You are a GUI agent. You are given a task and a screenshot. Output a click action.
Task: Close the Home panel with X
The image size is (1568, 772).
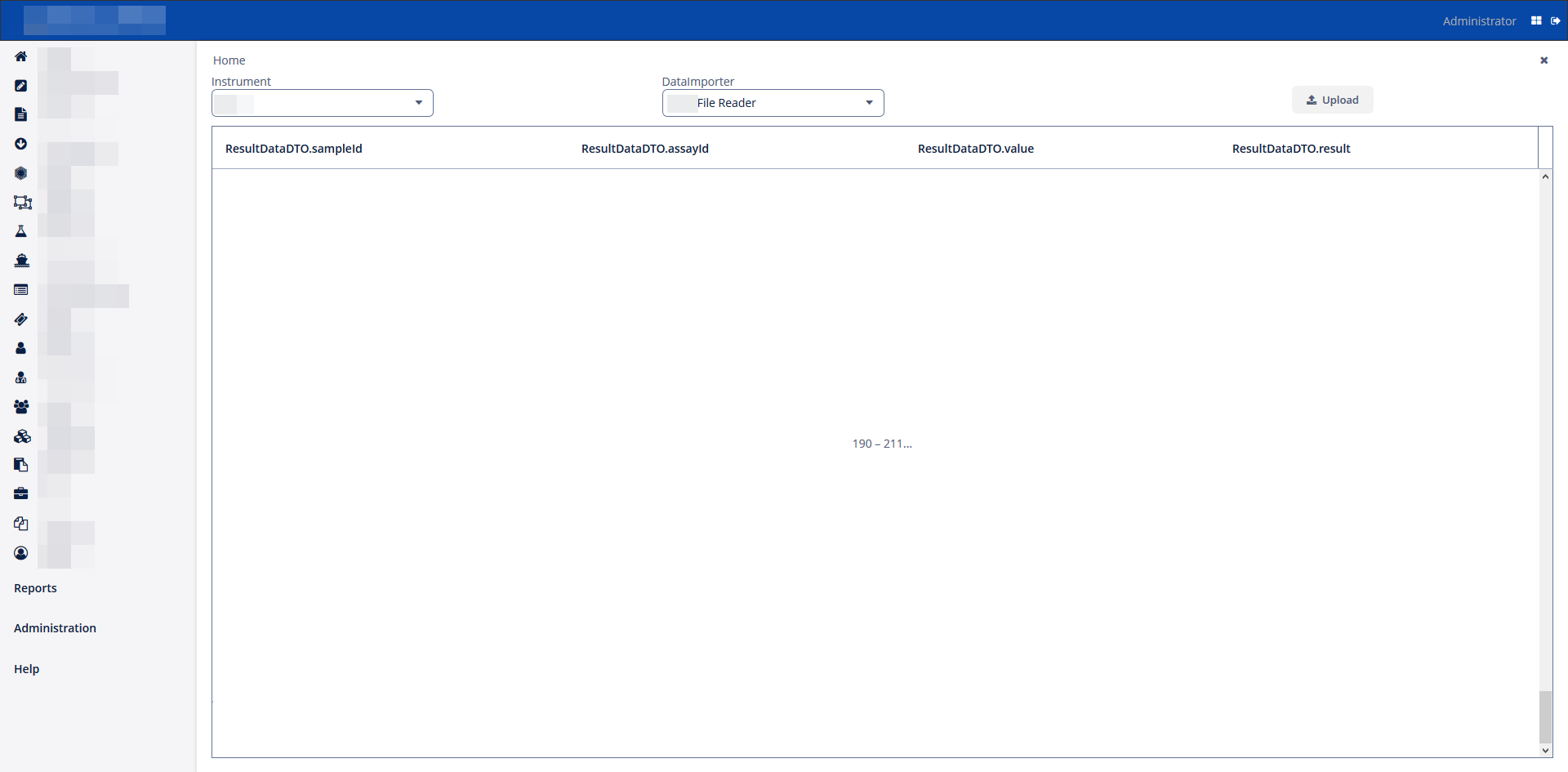[x=1544, y=60]
